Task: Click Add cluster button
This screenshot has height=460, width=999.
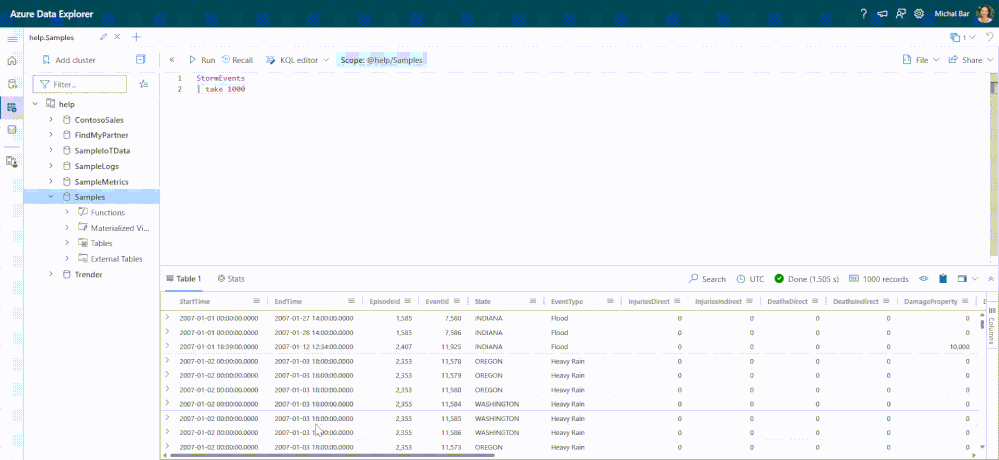Action: [x=69, y=60]
